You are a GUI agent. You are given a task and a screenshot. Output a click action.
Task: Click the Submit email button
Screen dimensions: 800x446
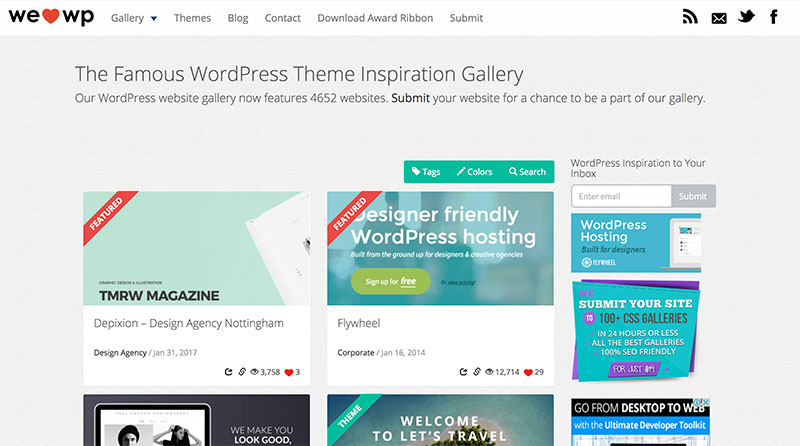(693, 196)
